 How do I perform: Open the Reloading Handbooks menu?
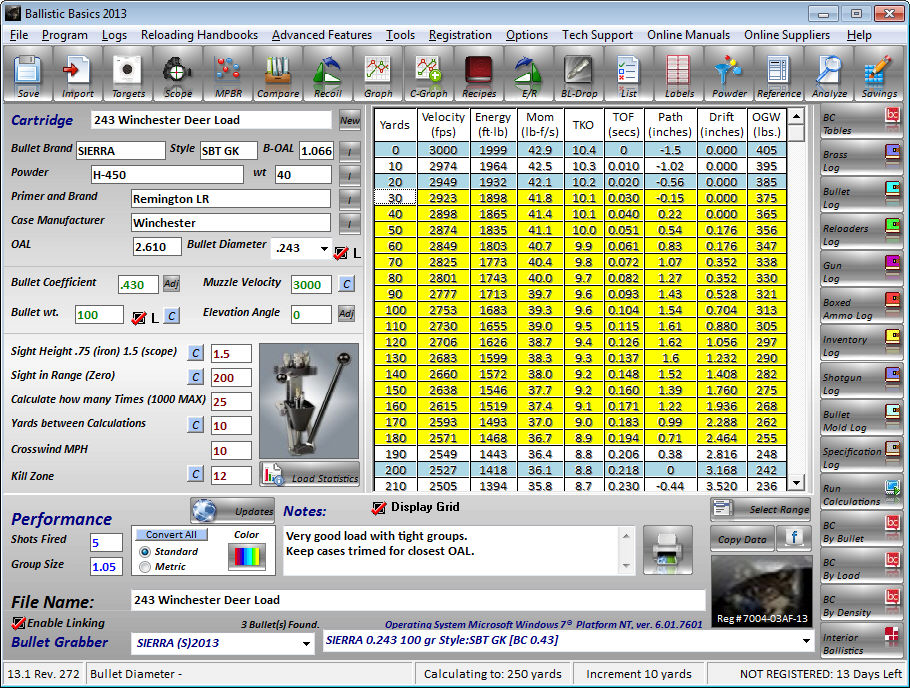(199, 35)
